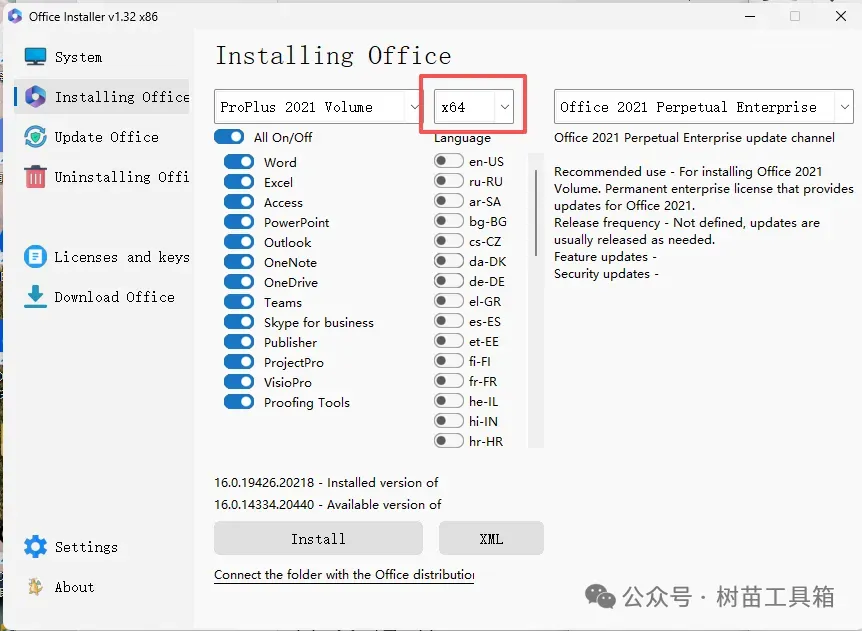Viewport: 862px width, 631px height.
Task: Click the Settings gear icon
Action: [x=35, y=546]
